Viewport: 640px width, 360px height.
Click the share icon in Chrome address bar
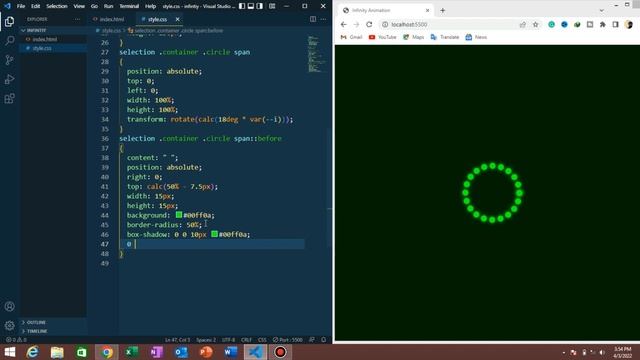[x=522, y=24]
